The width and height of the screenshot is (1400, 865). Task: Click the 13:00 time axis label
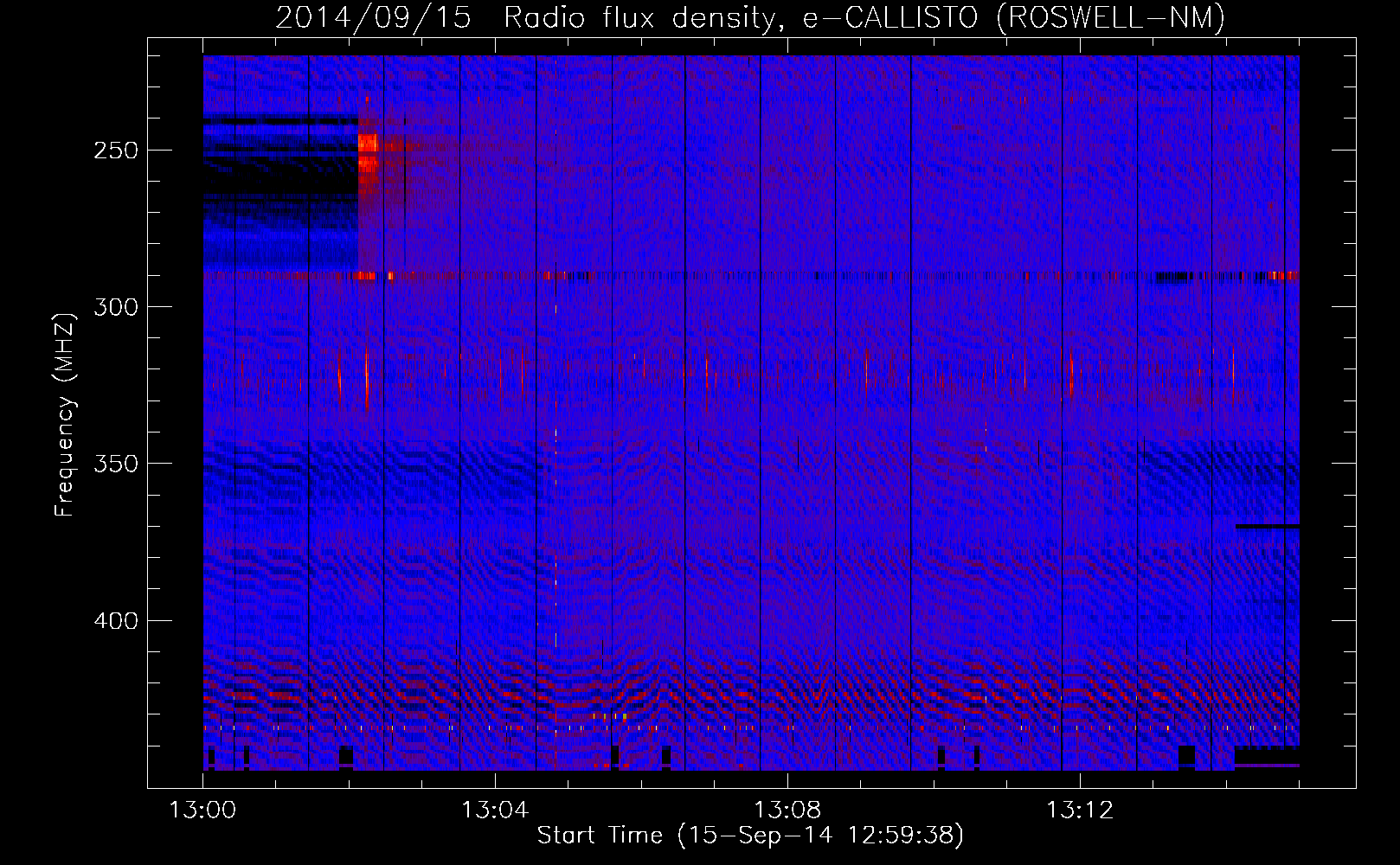coord(202,811)
